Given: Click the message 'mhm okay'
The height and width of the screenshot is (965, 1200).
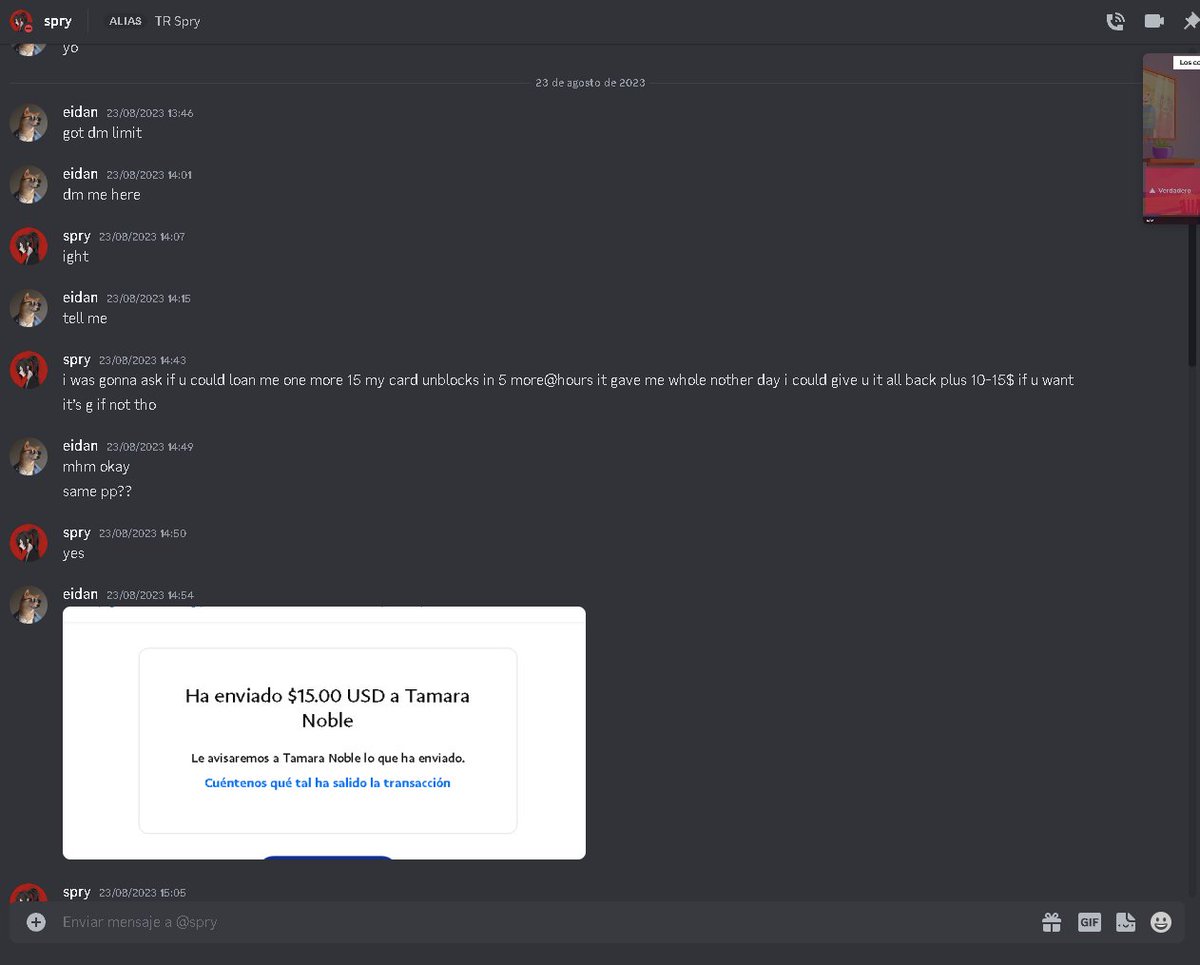Looking at the screenshot, I should pyautogui.click(x=96, y=467).
